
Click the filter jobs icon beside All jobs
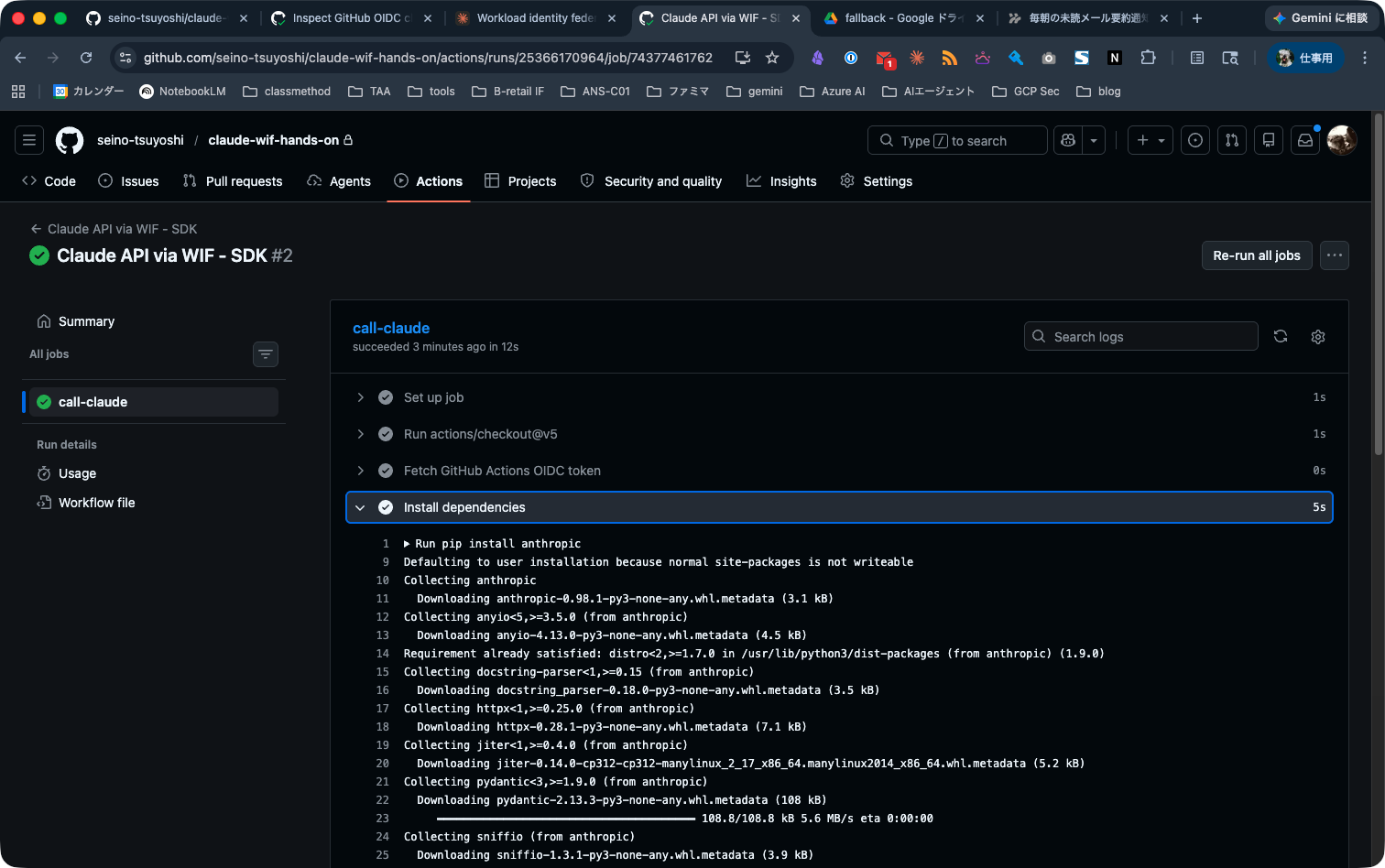click(266, 354)
